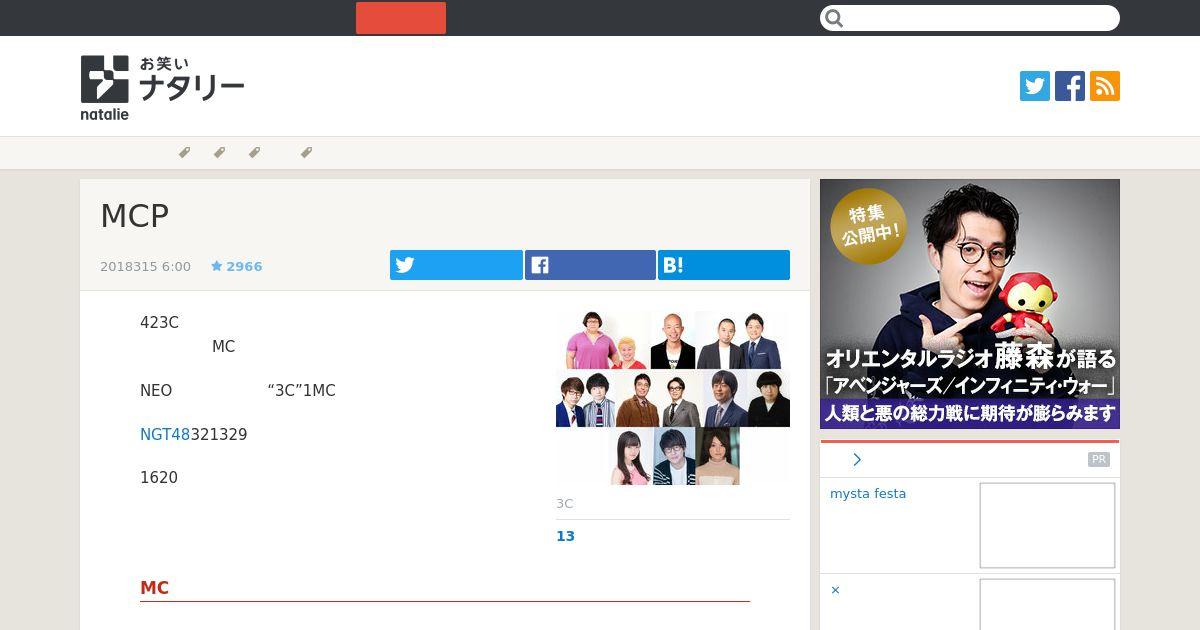
Task: Click the text 423C in the article
Action: (x=159, y=323)
